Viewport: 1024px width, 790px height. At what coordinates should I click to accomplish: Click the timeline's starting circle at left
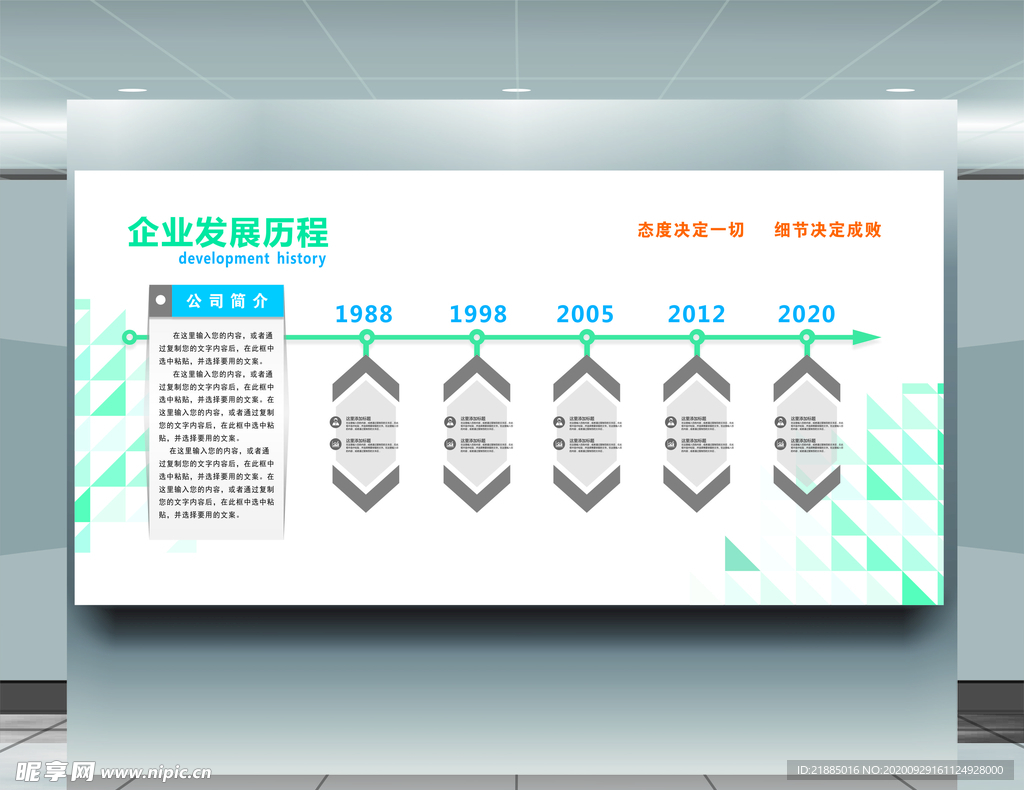point(129,338)
